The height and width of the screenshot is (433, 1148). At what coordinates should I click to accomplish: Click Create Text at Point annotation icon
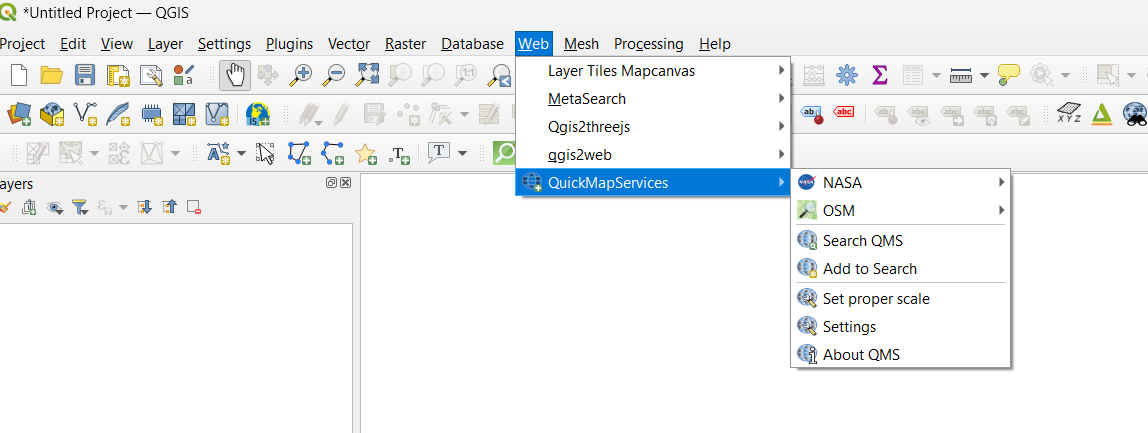point(400,153)
